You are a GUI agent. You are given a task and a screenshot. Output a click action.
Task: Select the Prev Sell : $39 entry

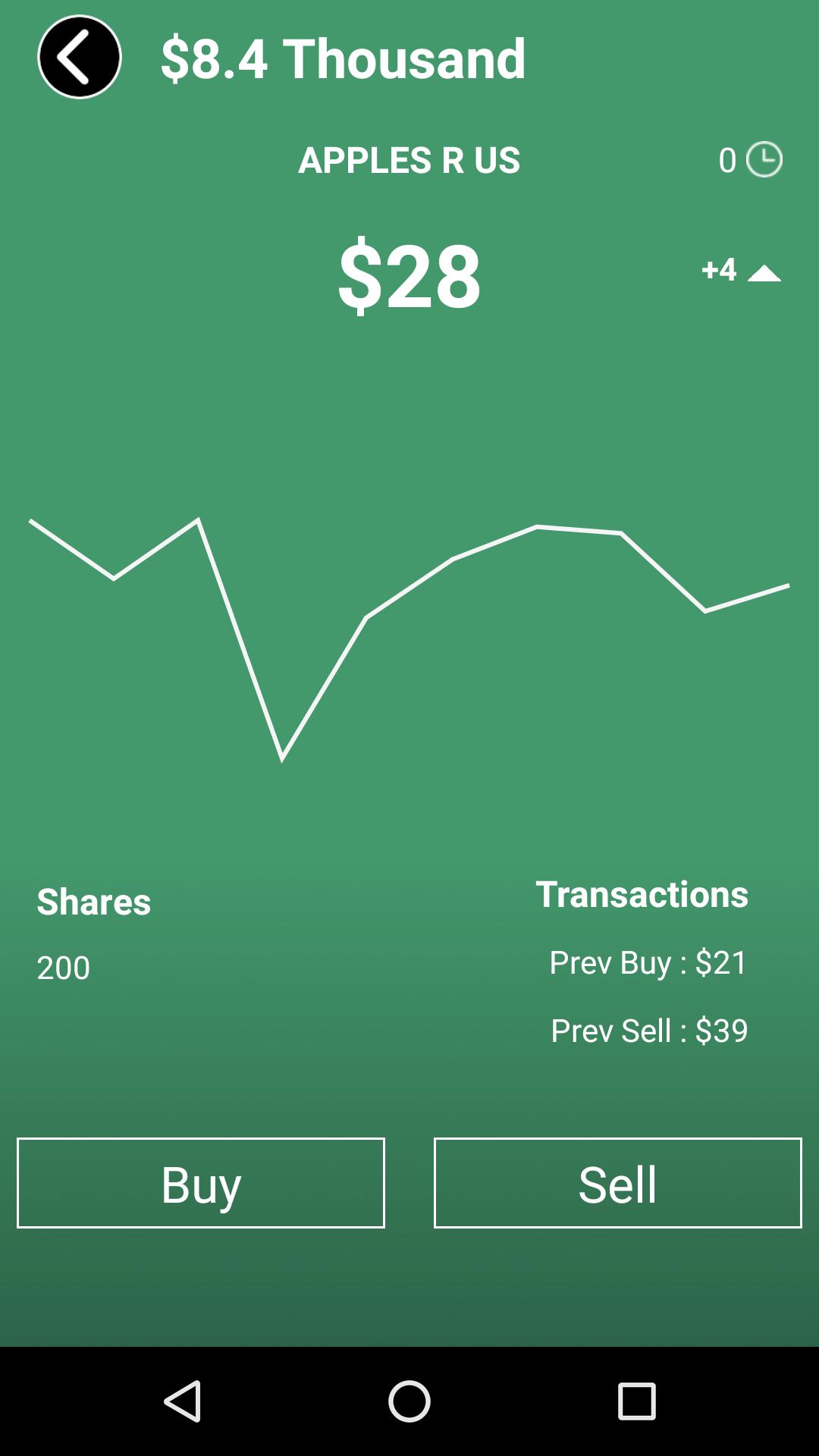[649, 1031]
